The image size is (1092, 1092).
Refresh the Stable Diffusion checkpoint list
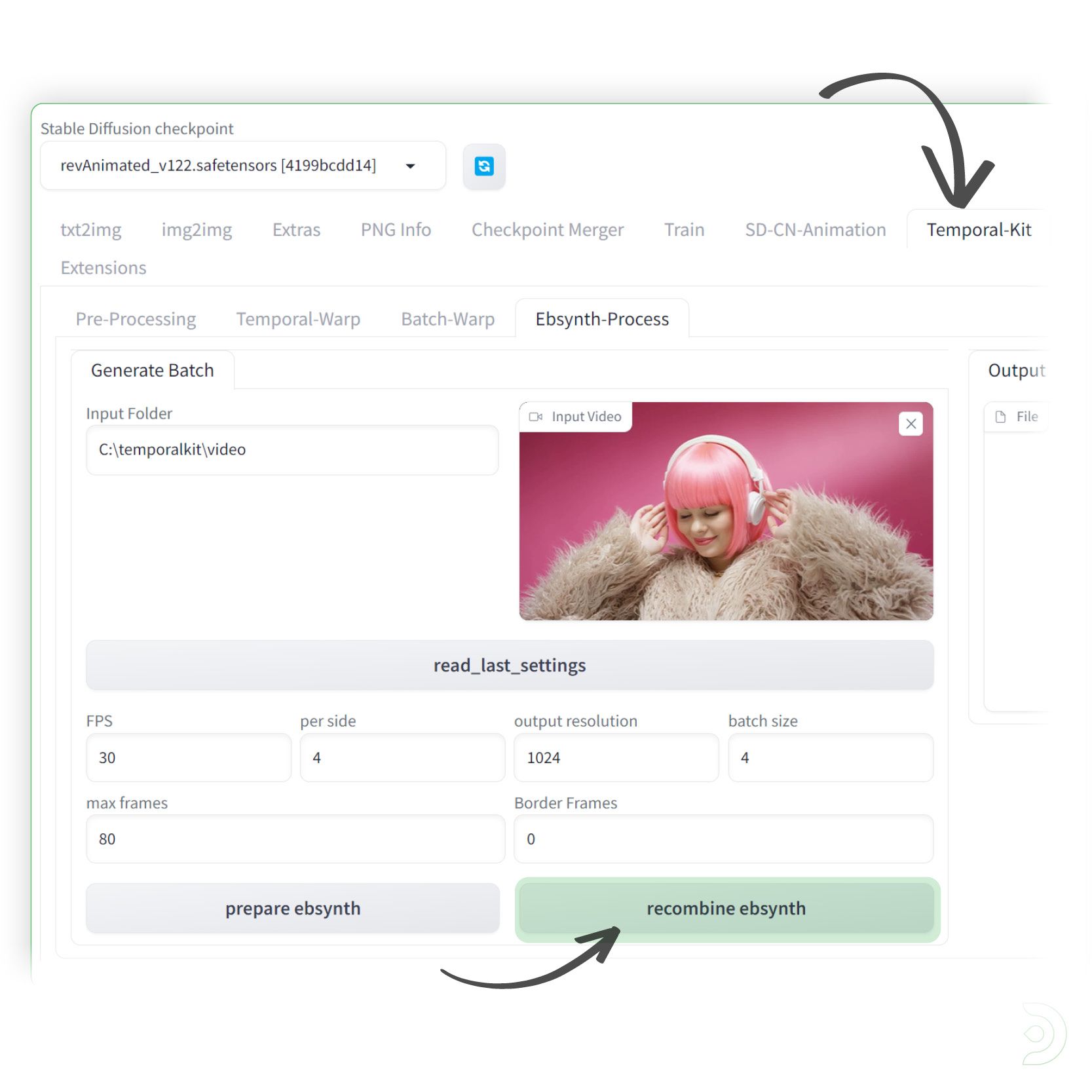[484, 166]
